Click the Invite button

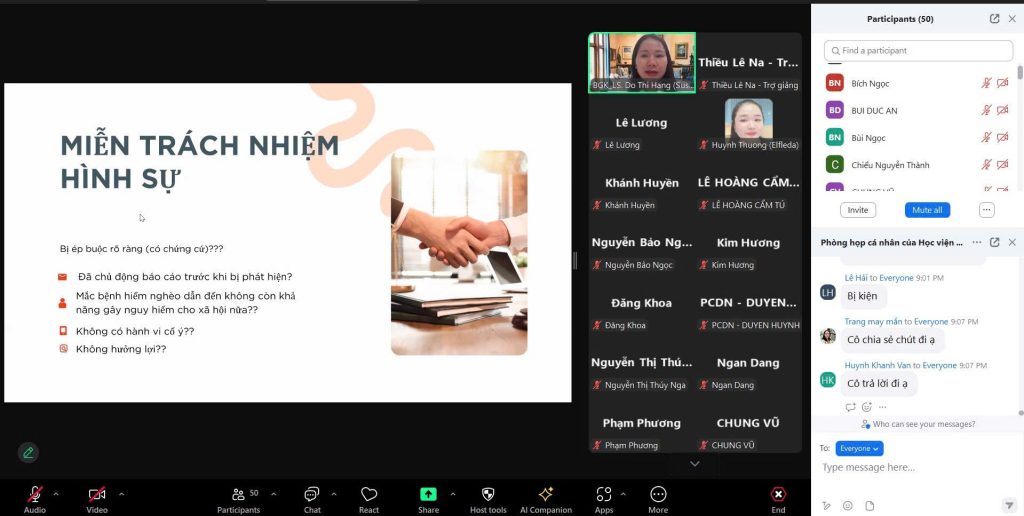click(x=858, y=210)
